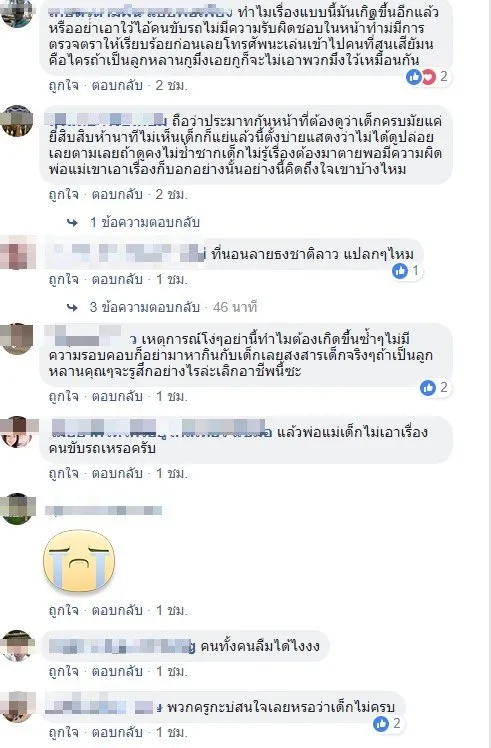The height and width of the screenshot is (748, 491).
Task: Click the thumbs-up reaction on the ที่นอนลายธงชาติลาว comment
Action: 400,271
